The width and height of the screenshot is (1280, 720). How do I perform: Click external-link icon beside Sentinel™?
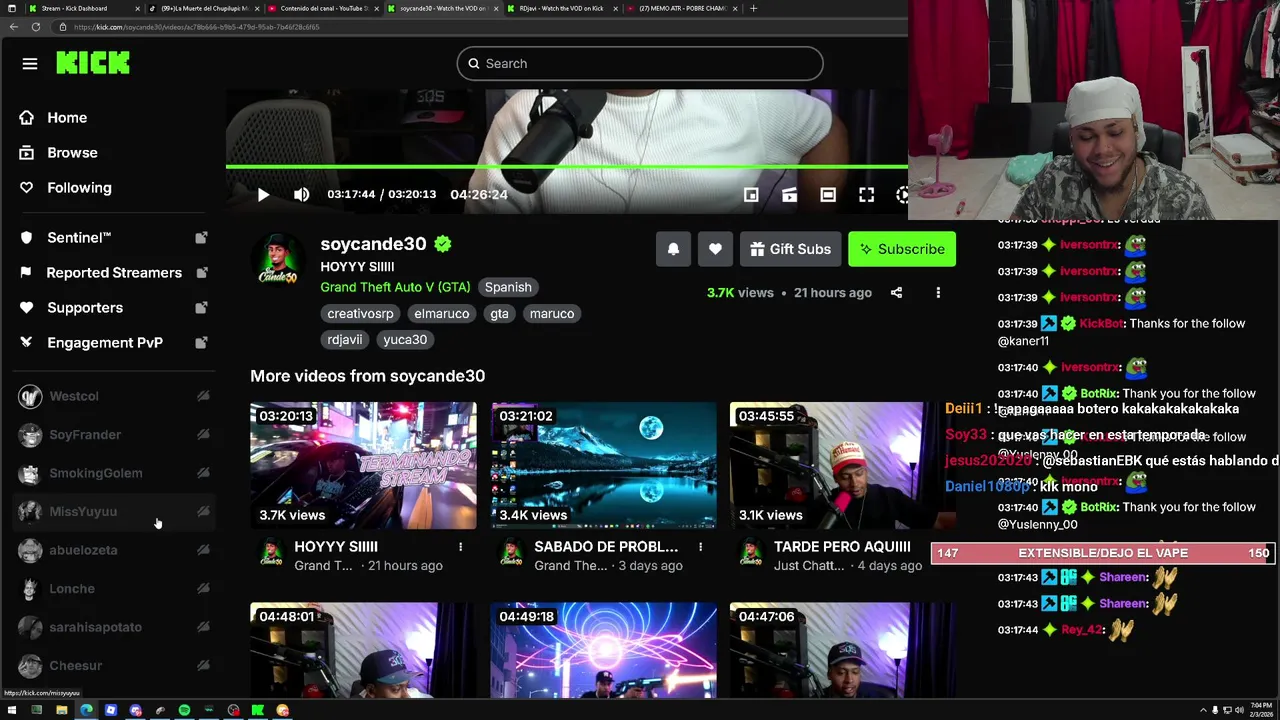pos(201,238)
